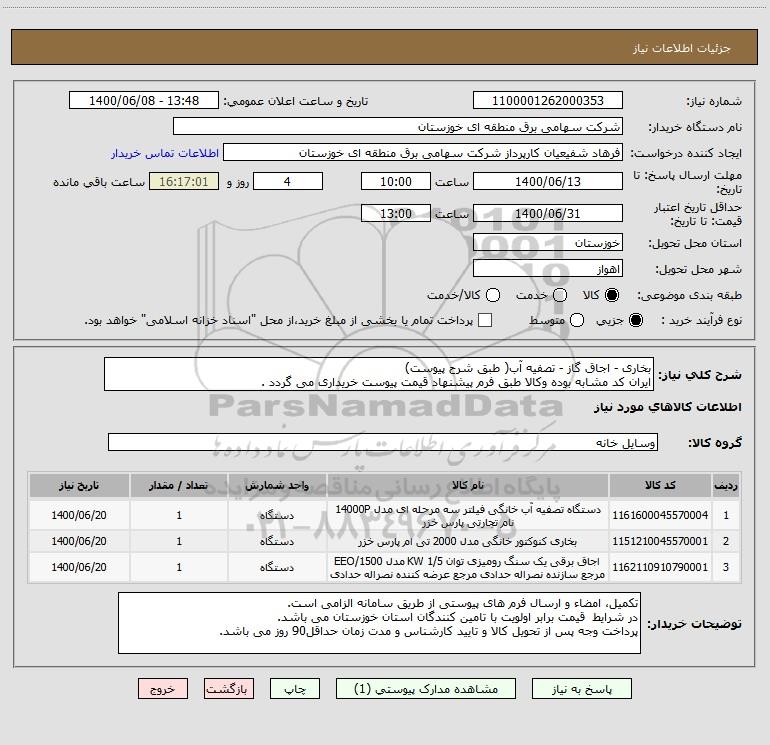This screenshot has width=770, height=745.
Task: Select the کالا radio button
Action: (612, 295)
